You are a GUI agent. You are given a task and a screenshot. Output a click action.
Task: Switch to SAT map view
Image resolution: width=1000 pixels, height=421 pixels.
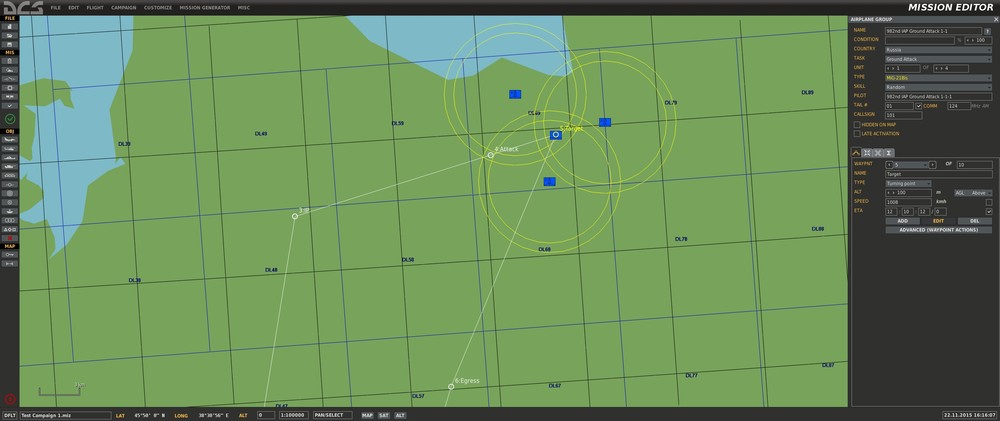383,415
